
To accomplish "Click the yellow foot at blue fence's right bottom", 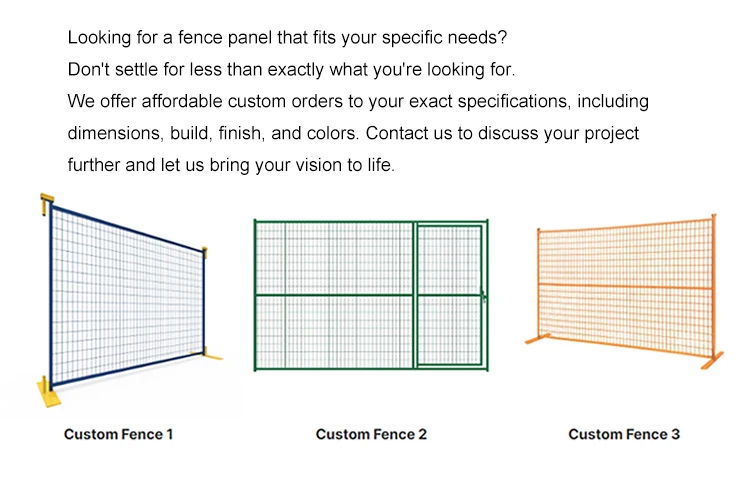I will (212, 352).
